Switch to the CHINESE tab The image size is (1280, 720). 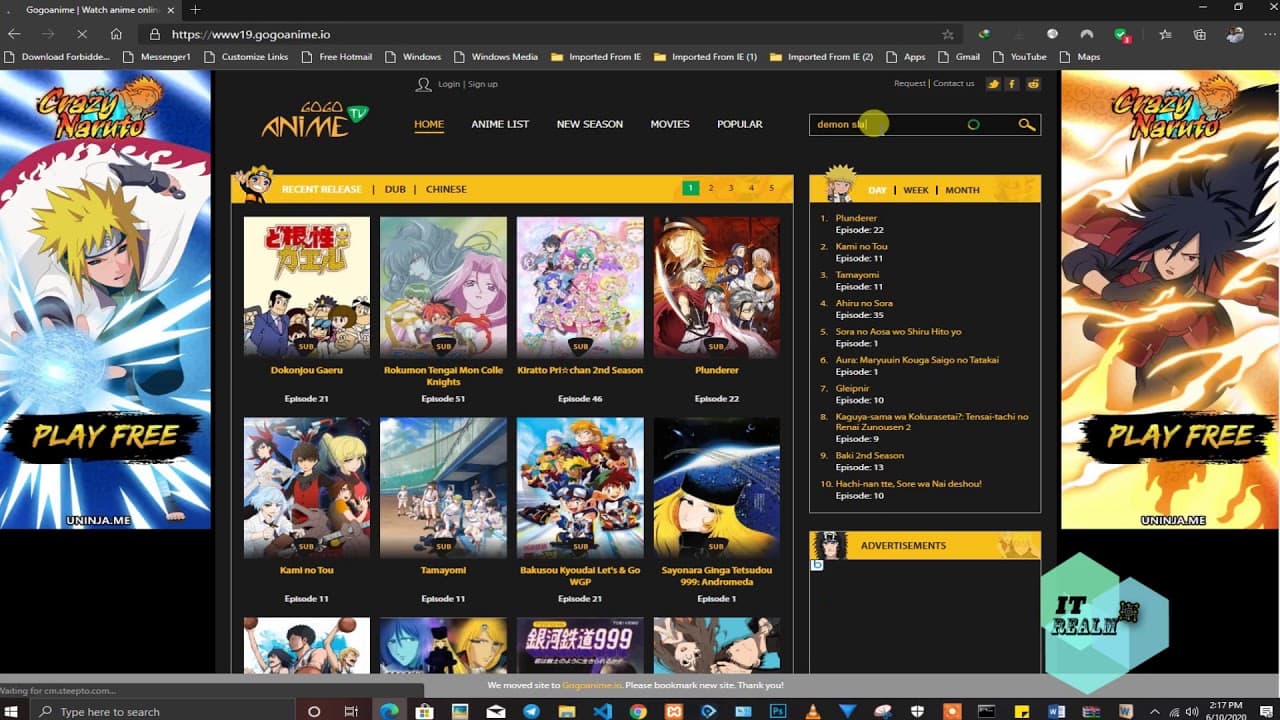tap(446, 189)
